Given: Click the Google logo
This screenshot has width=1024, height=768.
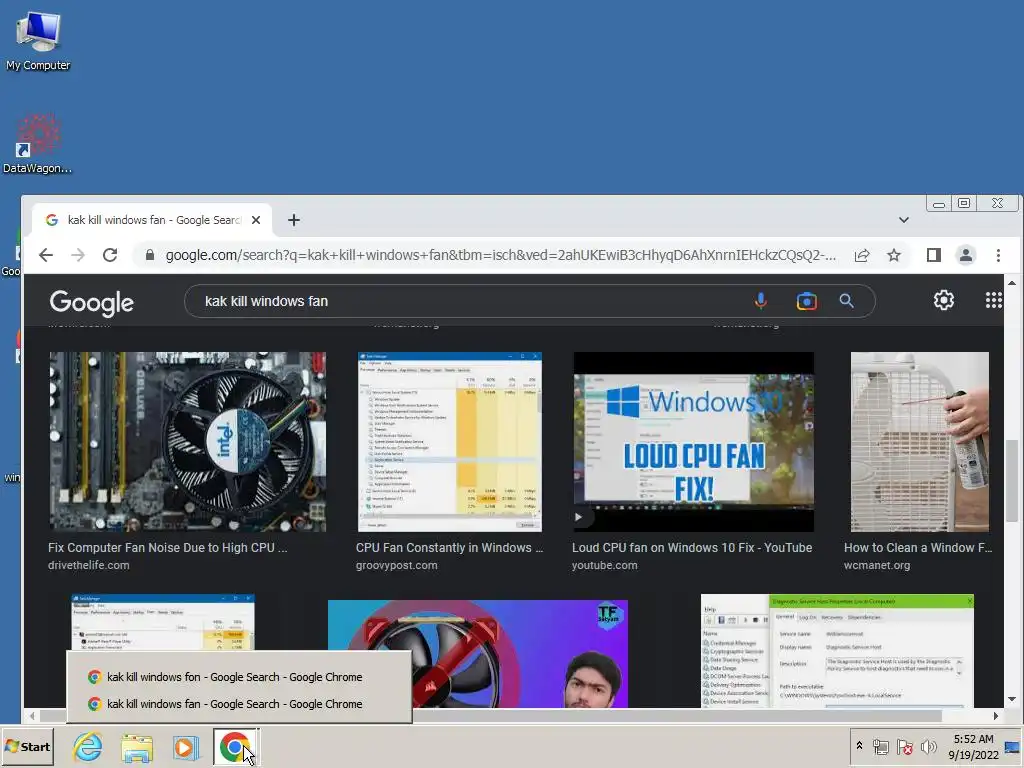Looking at the screenshot, I should [x=91, y=302].
